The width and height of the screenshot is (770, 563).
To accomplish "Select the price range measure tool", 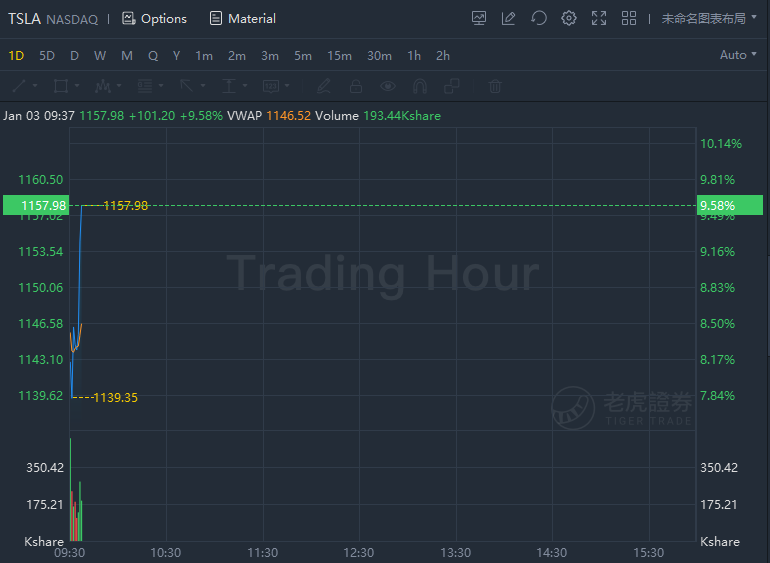I will click(x=229, y=86).
